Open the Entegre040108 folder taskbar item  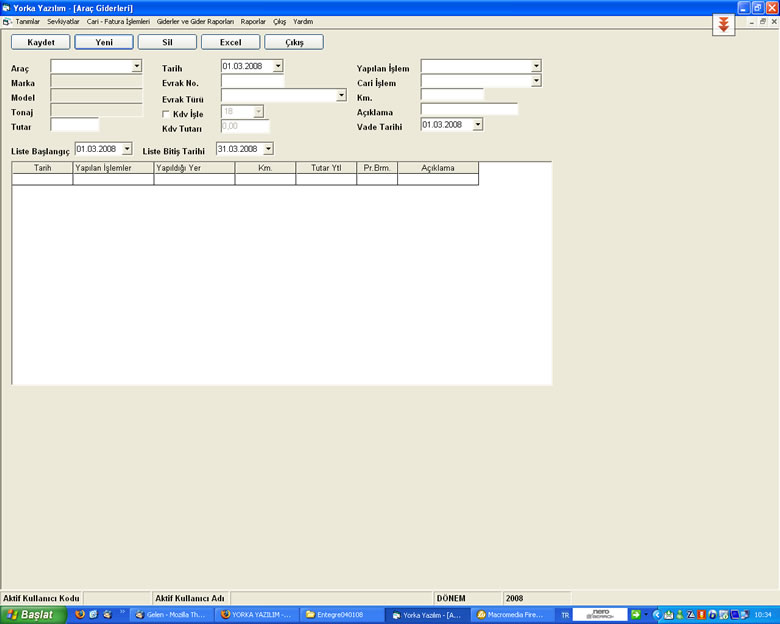pyautogui.click(x=342, y=615)
